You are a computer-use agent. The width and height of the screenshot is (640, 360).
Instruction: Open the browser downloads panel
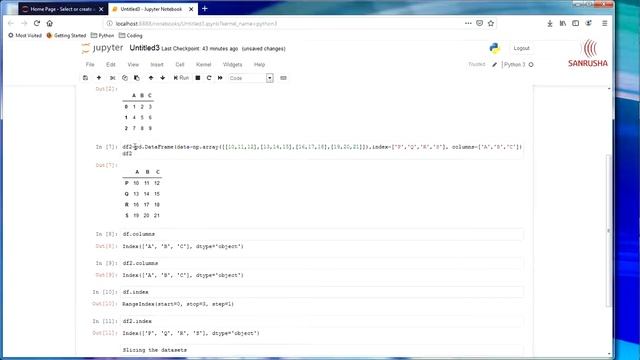[x=550, y=24]
